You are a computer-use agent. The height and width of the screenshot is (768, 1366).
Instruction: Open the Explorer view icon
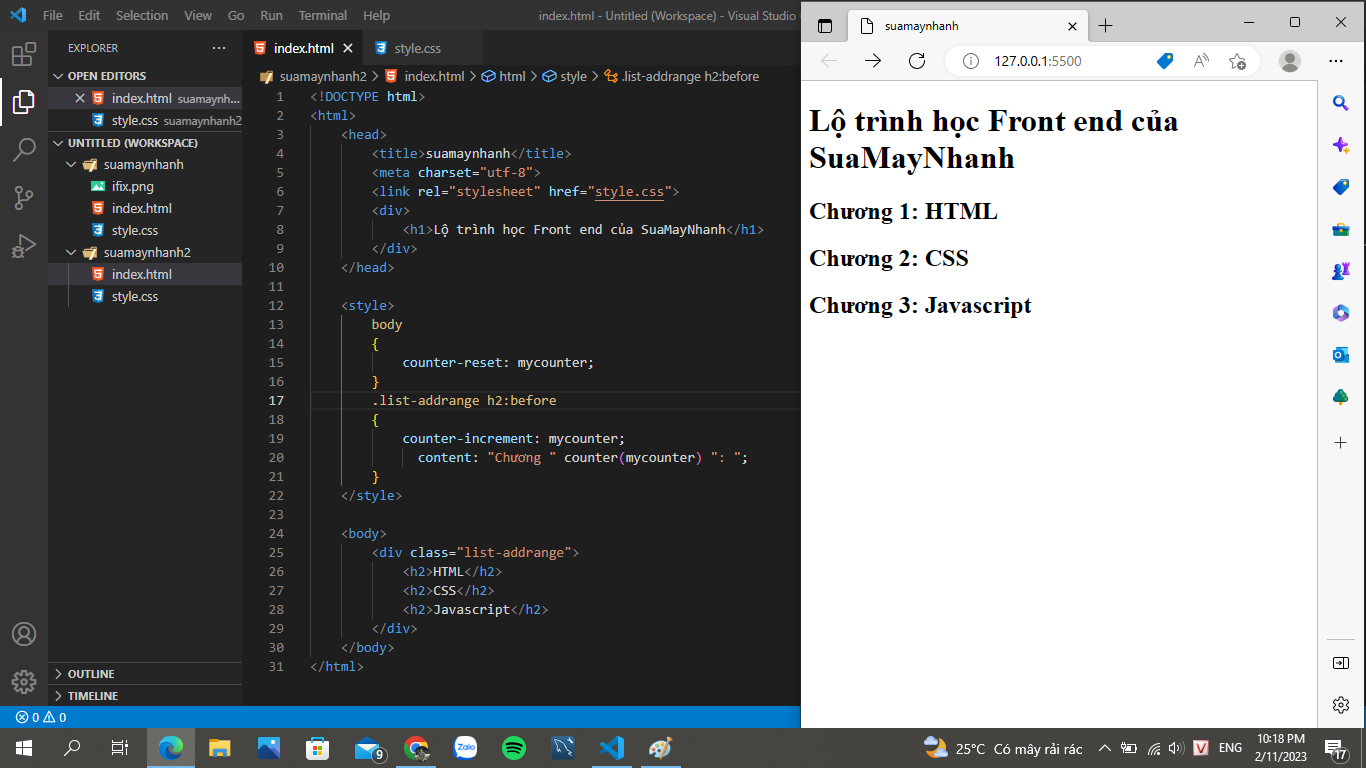click(24, 102)
